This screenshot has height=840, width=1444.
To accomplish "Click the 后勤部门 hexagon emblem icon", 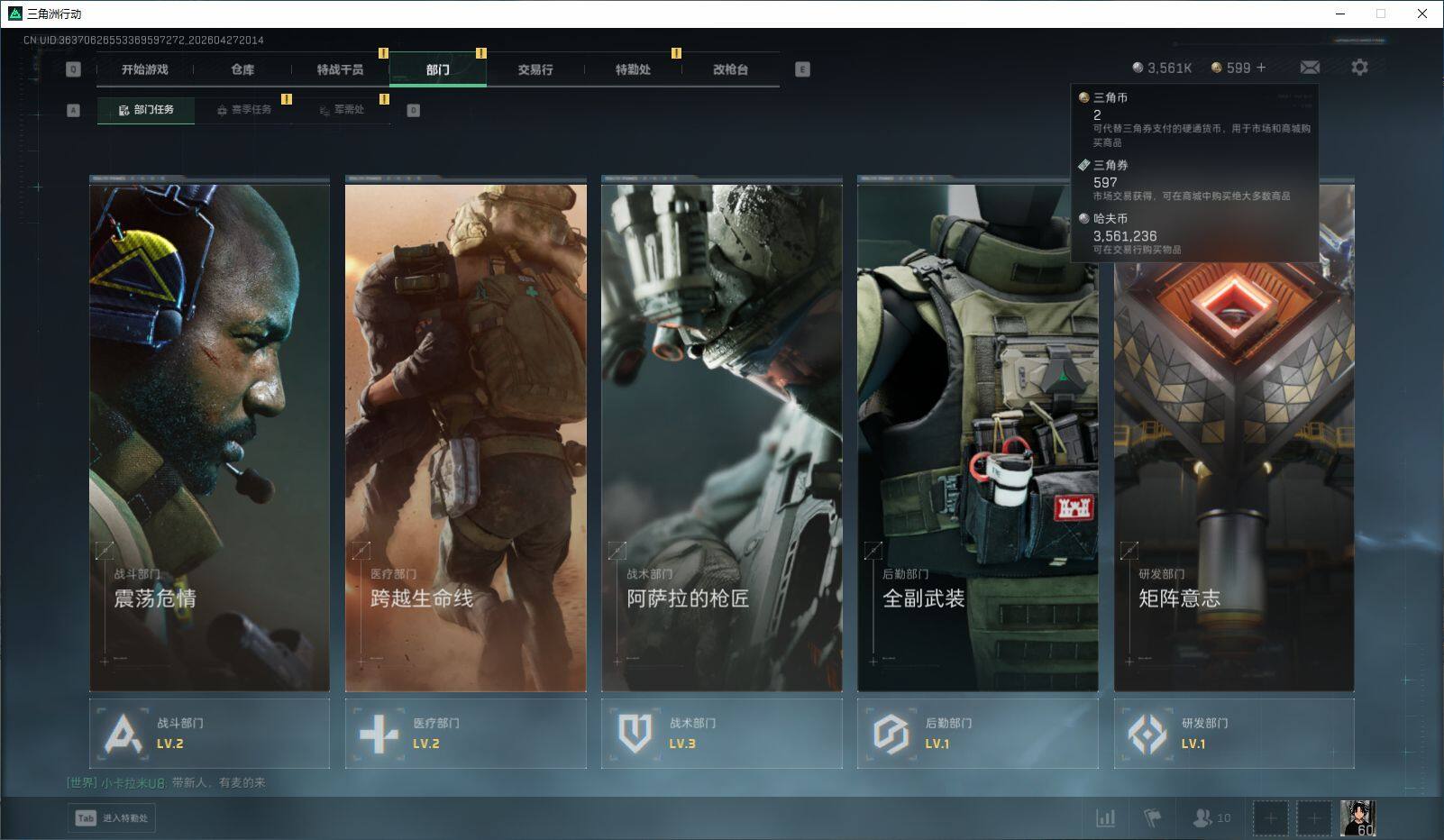I will pyautogui.click(x=891, y=734).
